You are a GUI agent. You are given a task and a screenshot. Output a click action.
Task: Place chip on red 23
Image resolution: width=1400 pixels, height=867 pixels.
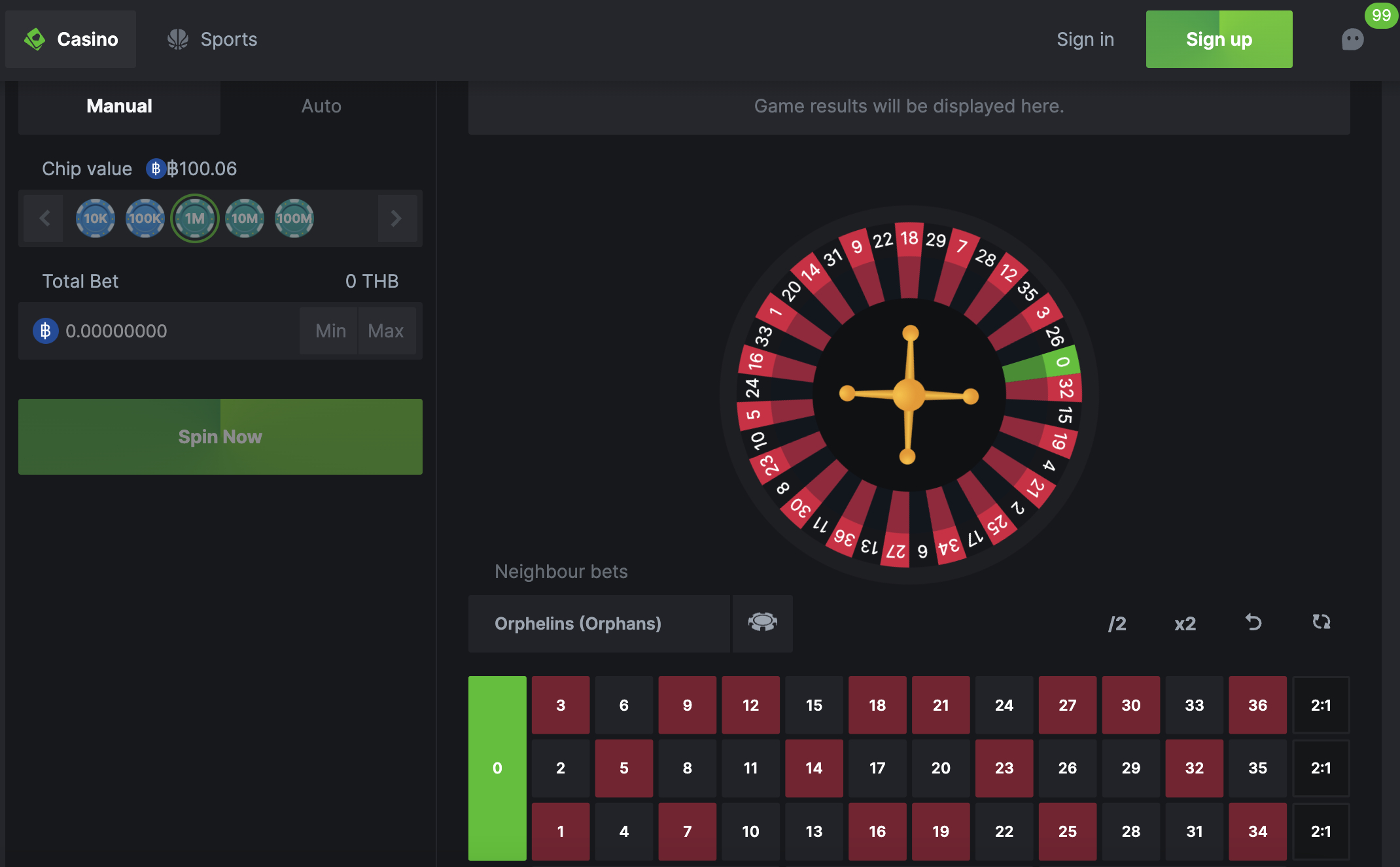point(1004,768)
